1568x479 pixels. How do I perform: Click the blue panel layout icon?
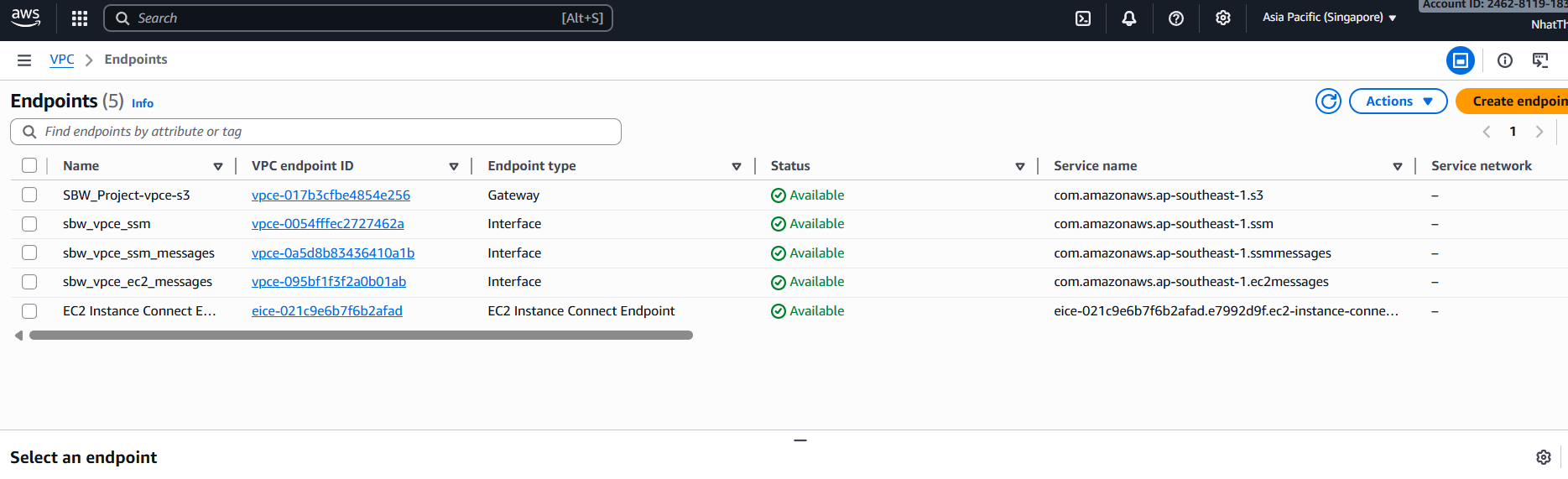1461,60
